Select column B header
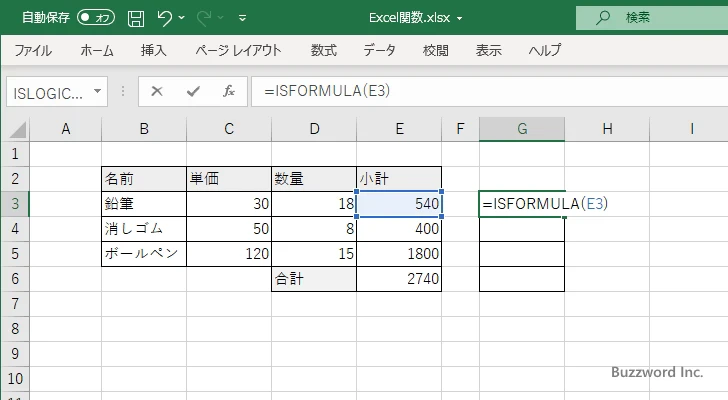The image size is (728, 400). tap(144, 129)
